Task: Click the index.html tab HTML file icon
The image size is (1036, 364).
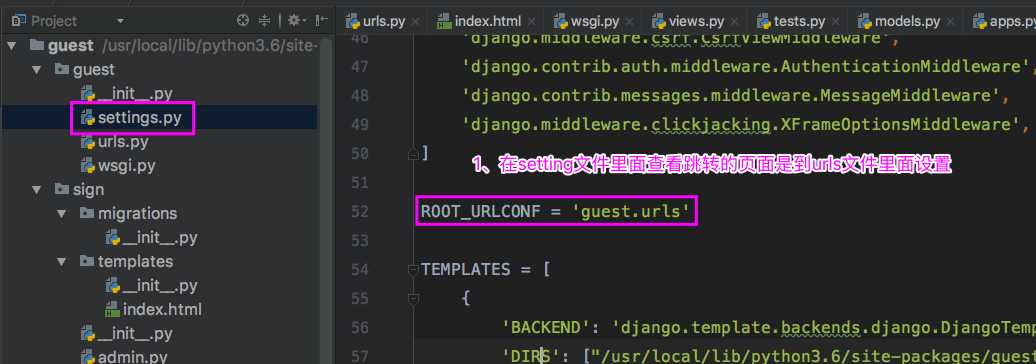Action: pos(444,21)
